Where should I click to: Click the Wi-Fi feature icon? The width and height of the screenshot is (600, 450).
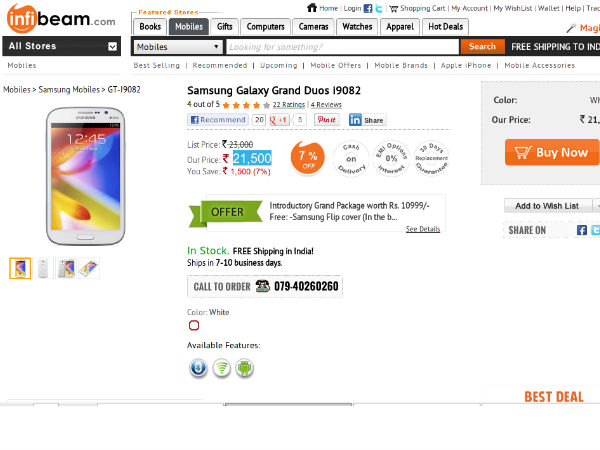click(221, 368)
